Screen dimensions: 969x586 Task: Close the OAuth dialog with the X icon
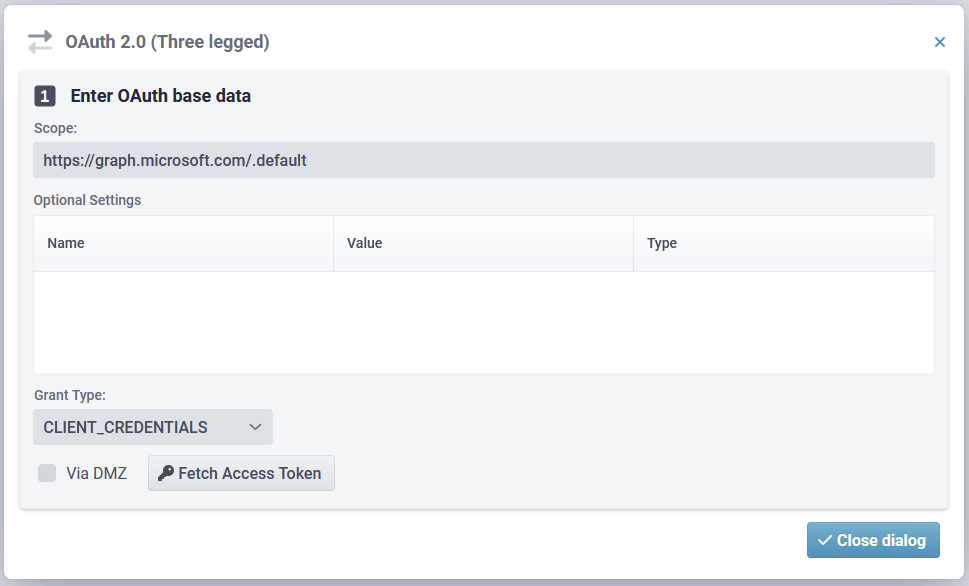click(939, 42)
